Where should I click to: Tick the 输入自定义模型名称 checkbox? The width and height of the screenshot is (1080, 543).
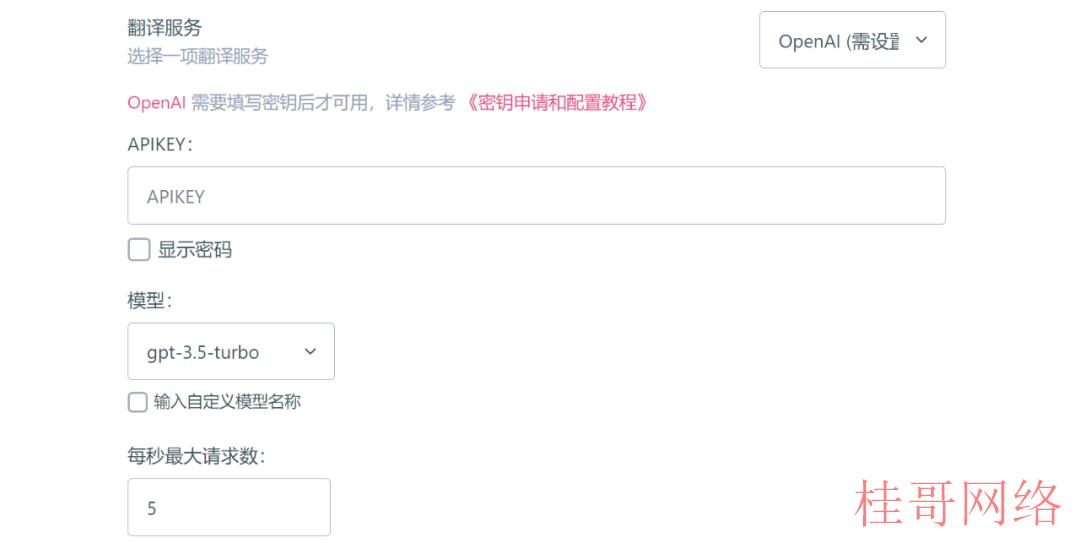(138, 402)
